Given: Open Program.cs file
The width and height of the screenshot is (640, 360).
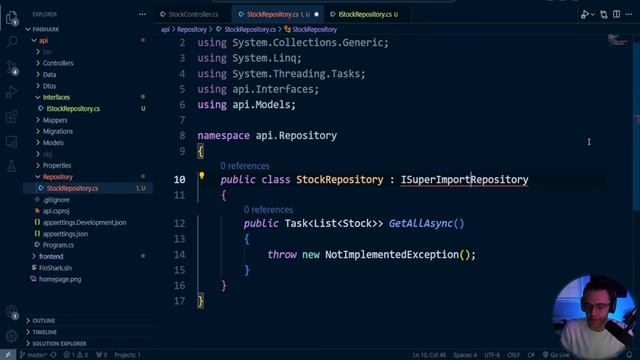Looking at the screenshot, I should [58, 245].
